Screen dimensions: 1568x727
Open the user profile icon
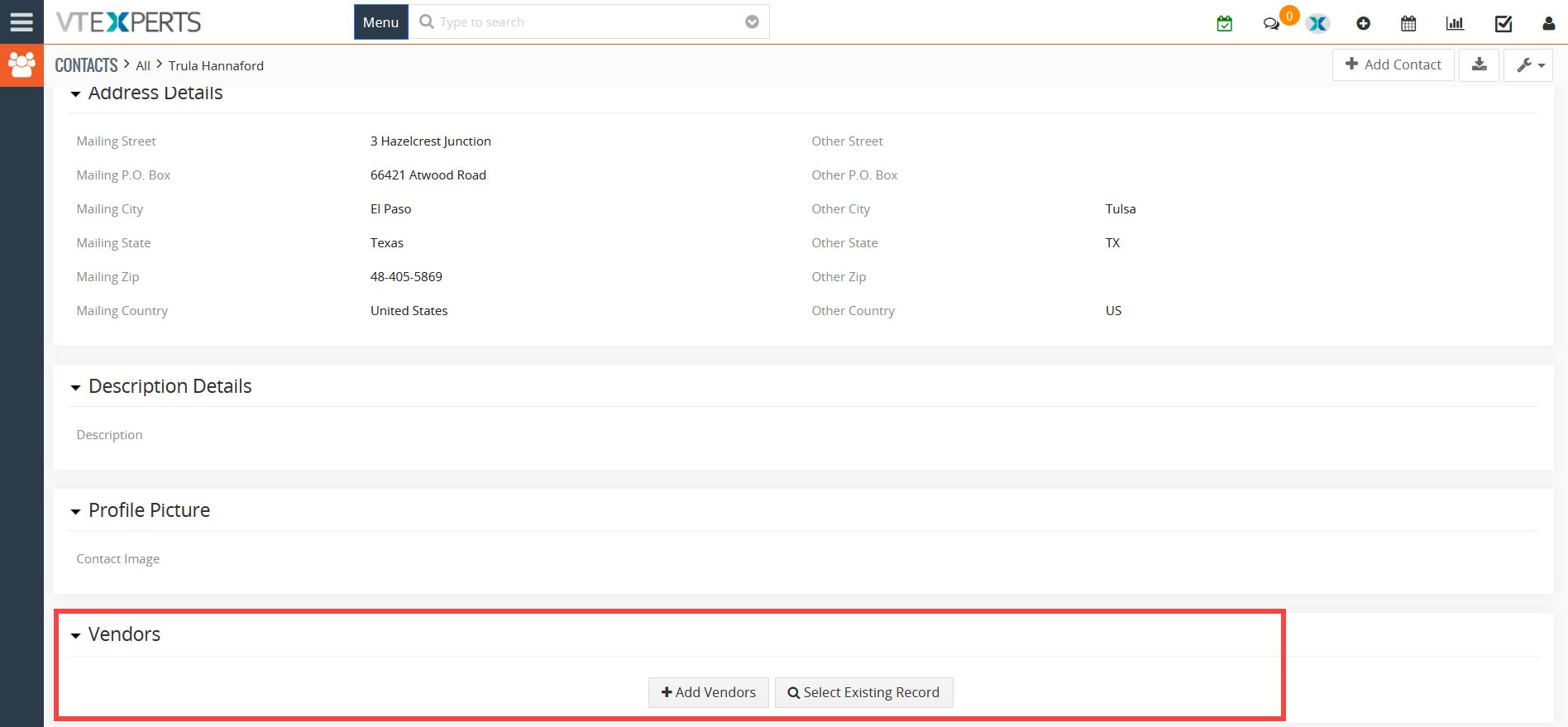click(x=1549, y=23)
